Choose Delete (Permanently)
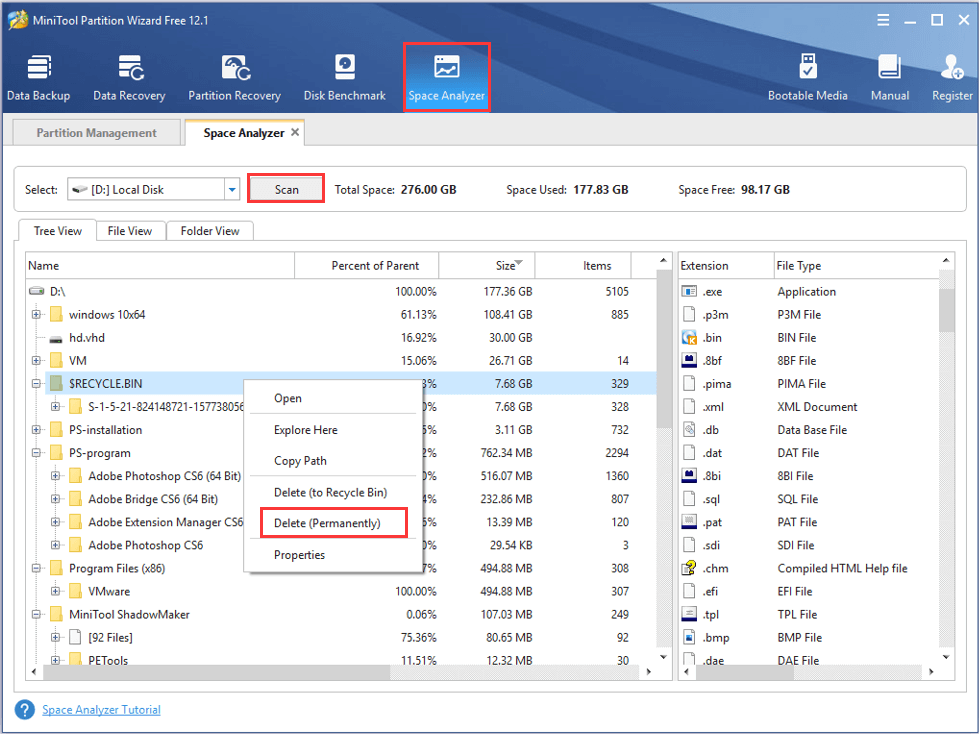 [x=333, y=523]
